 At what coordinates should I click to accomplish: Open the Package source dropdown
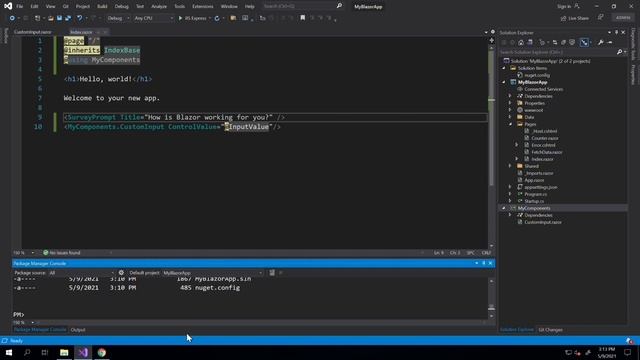point(82,273)
